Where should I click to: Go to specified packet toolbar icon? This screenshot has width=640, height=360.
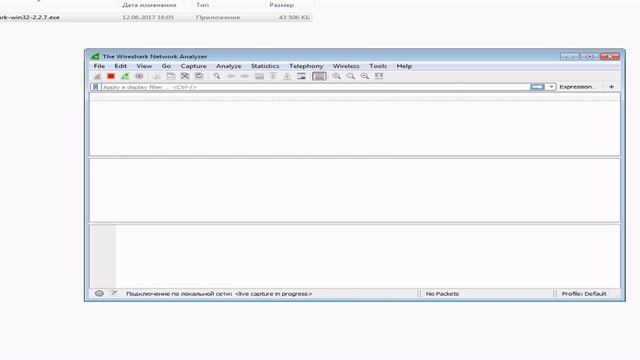pos(259,76)
